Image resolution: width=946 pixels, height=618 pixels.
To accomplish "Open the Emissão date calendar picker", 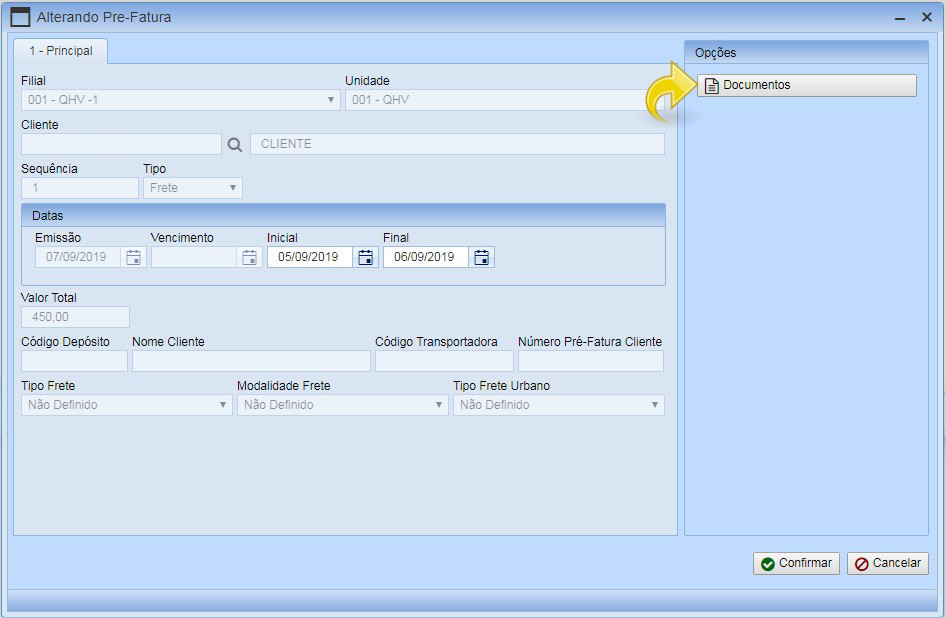I will click(134, 257).
